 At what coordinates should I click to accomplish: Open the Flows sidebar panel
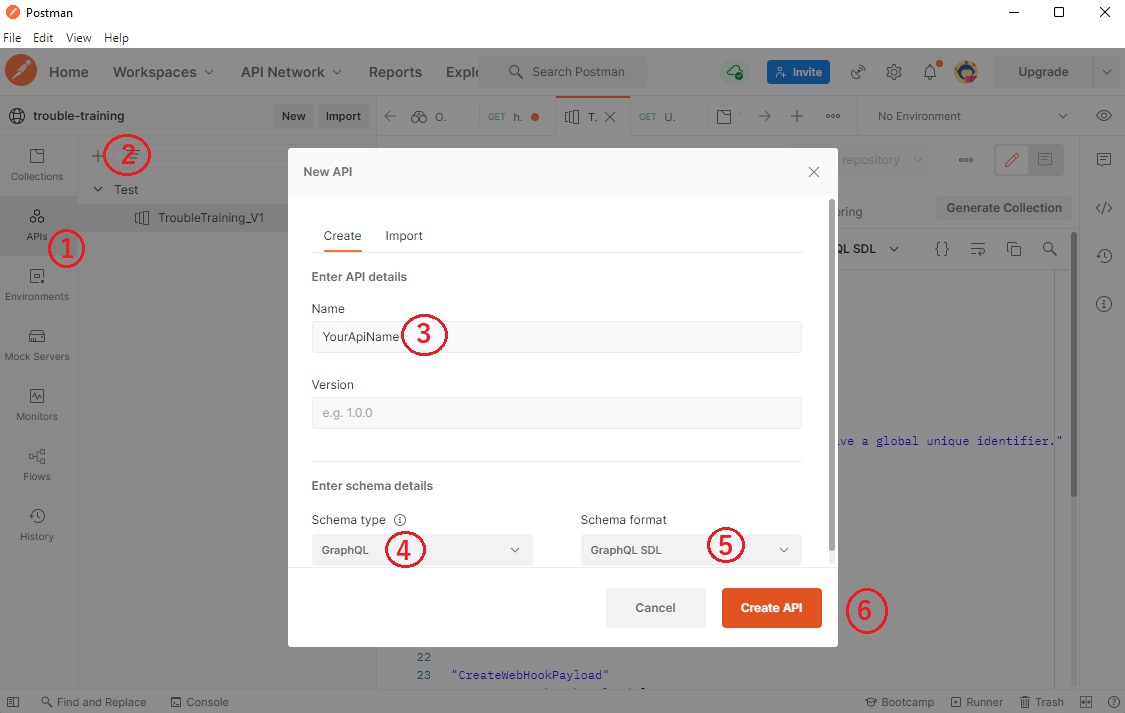(x=36, y=464)
